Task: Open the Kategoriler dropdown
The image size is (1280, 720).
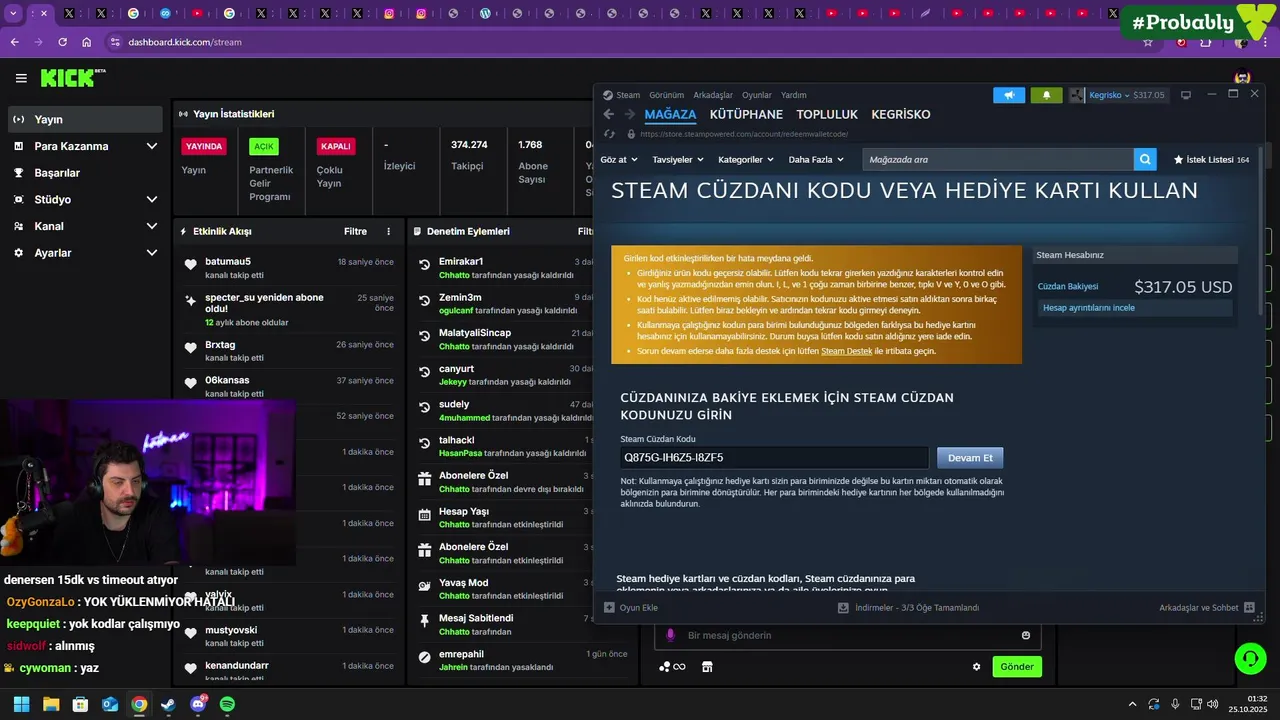Action: click(745, 159)
